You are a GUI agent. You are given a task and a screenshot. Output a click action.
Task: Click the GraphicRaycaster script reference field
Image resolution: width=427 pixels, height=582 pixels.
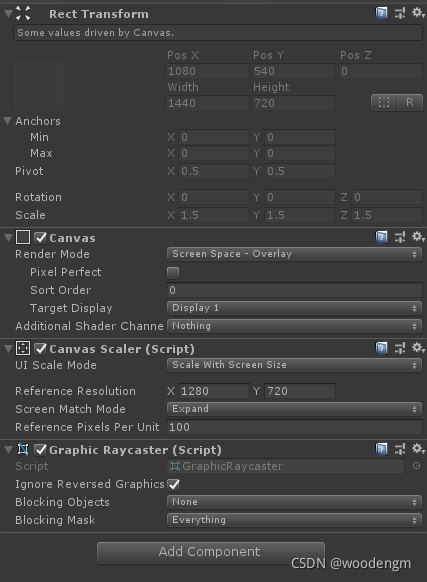point(286,466)
